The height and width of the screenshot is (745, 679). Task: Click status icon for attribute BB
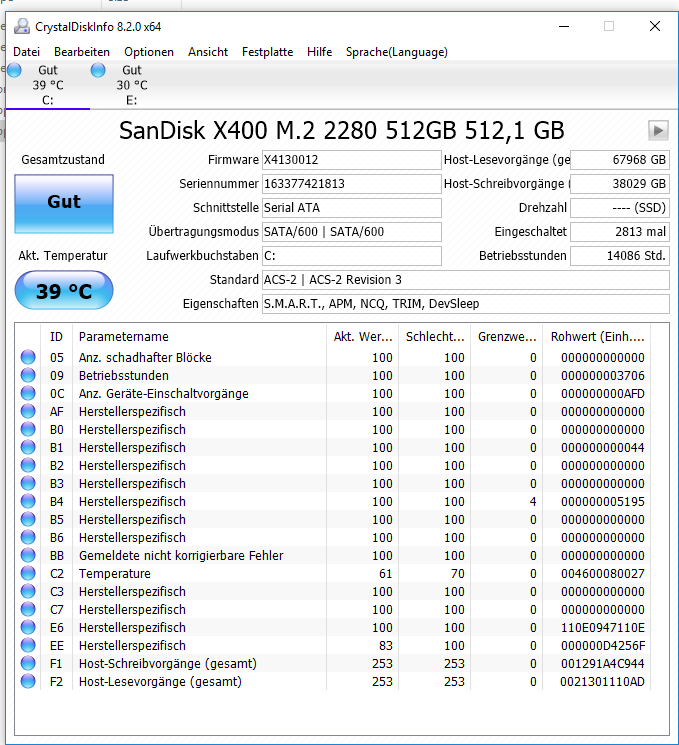coord(28,555)
